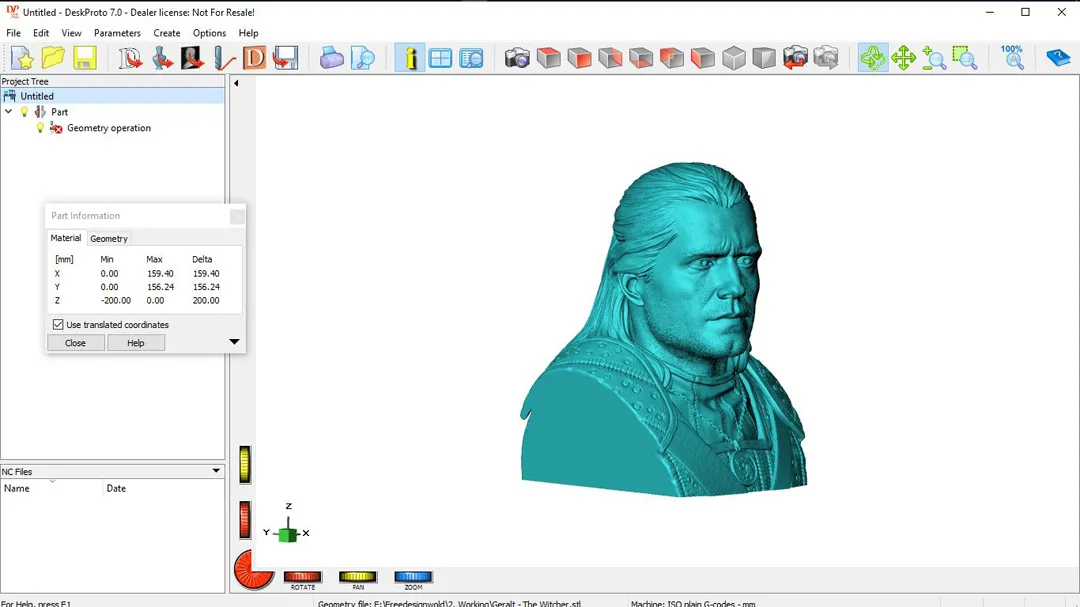The width and height of the screenshot is (1080, 607).
Task: Click the 100% zoom magnifier icon
Action: pos(1012,58)
